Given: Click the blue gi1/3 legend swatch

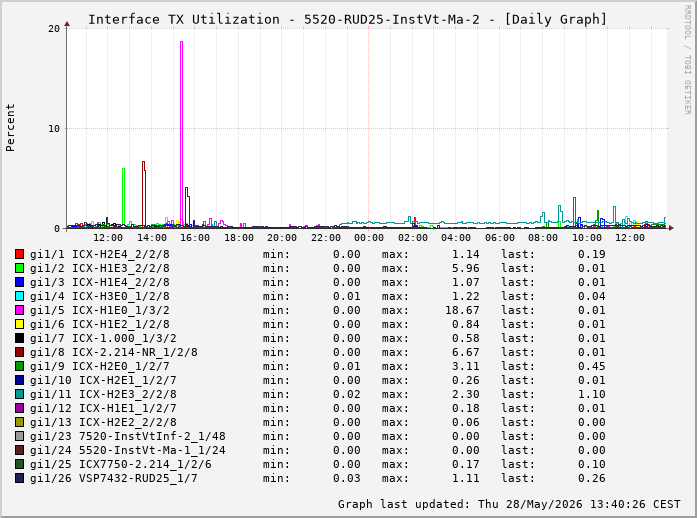Looking at the screenshot, I should click(19, 282).
